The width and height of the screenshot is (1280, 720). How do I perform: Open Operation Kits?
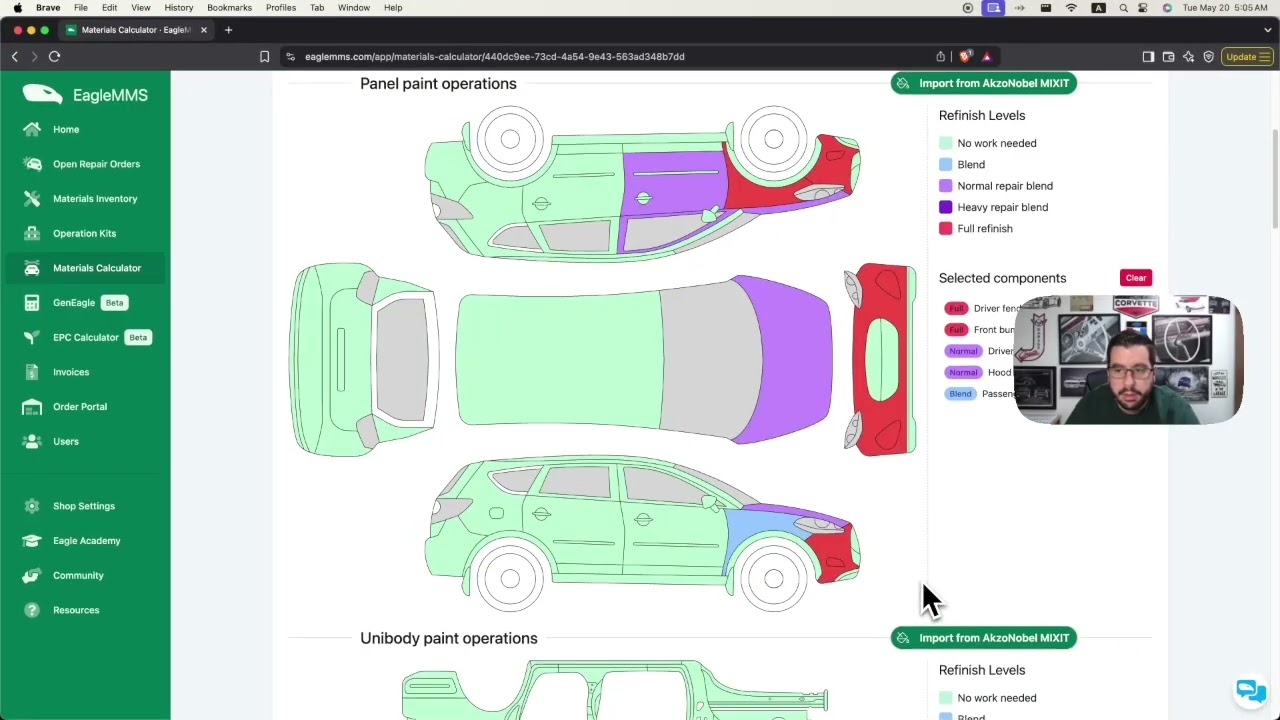pos(85,233)
